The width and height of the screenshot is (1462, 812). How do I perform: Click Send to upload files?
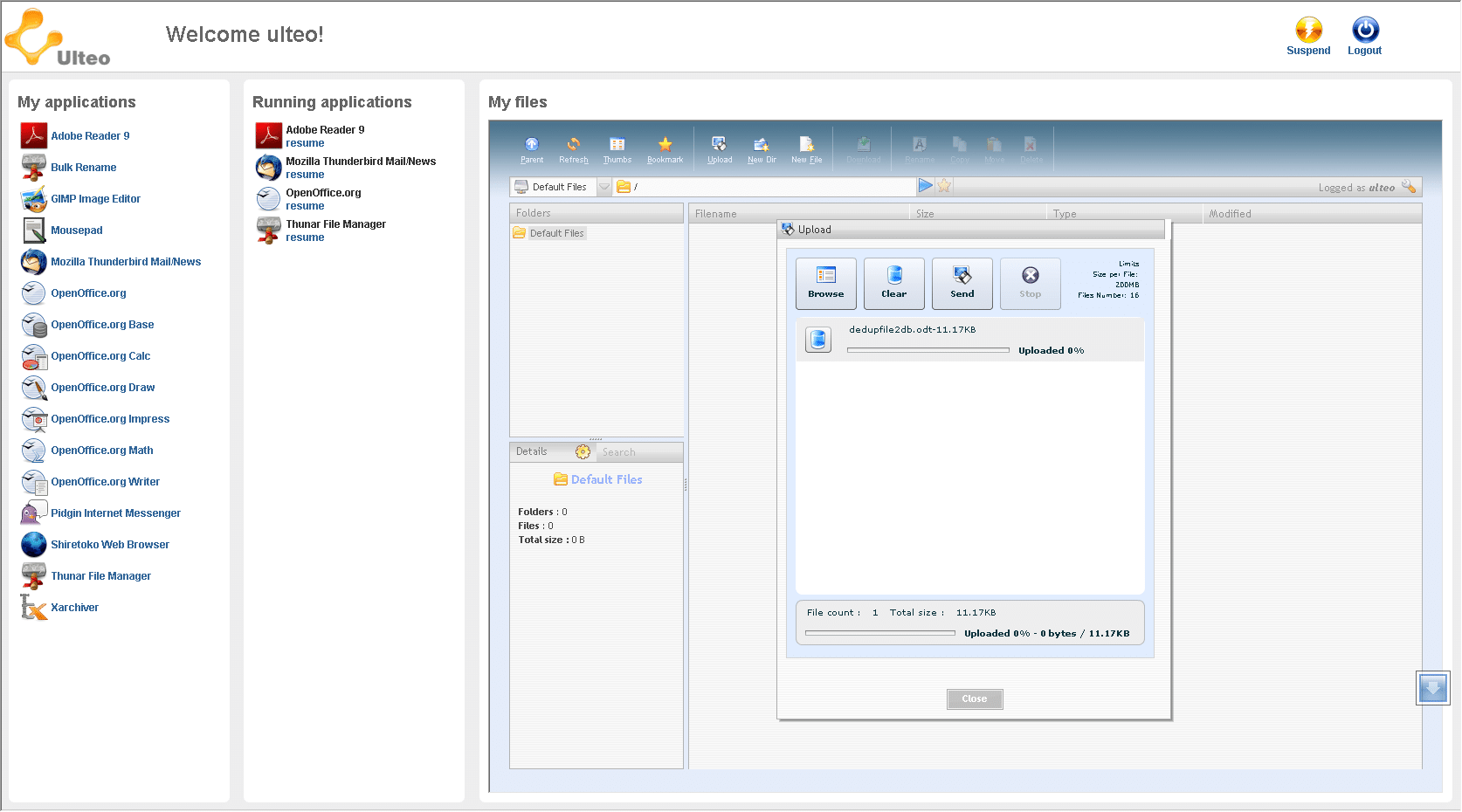(x=962, y=284)
